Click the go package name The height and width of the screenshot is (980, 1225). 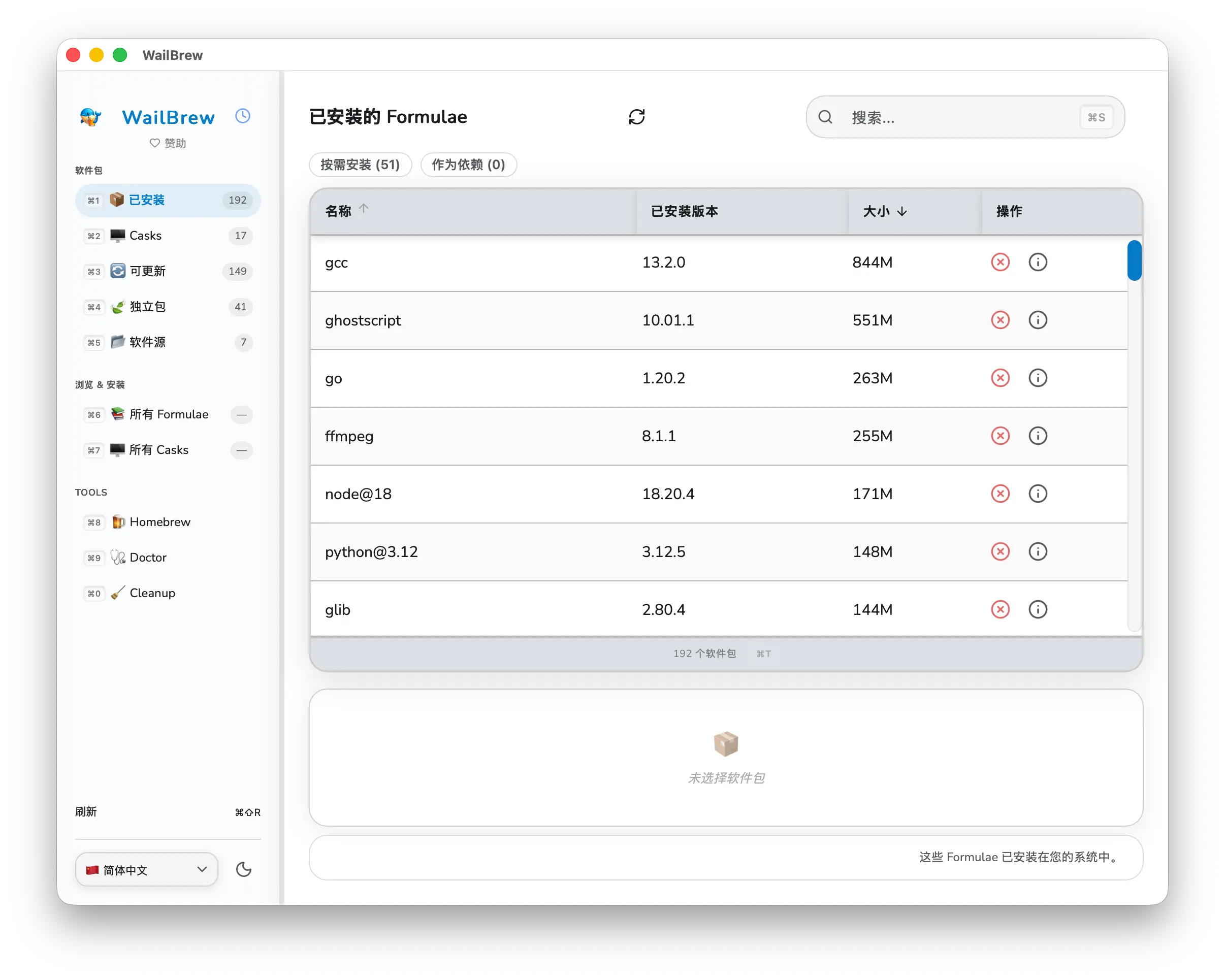[x=334, y=379]
